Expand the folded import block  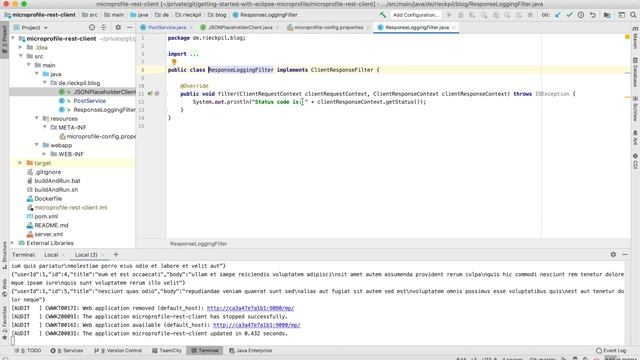click(x=194, y=54)
